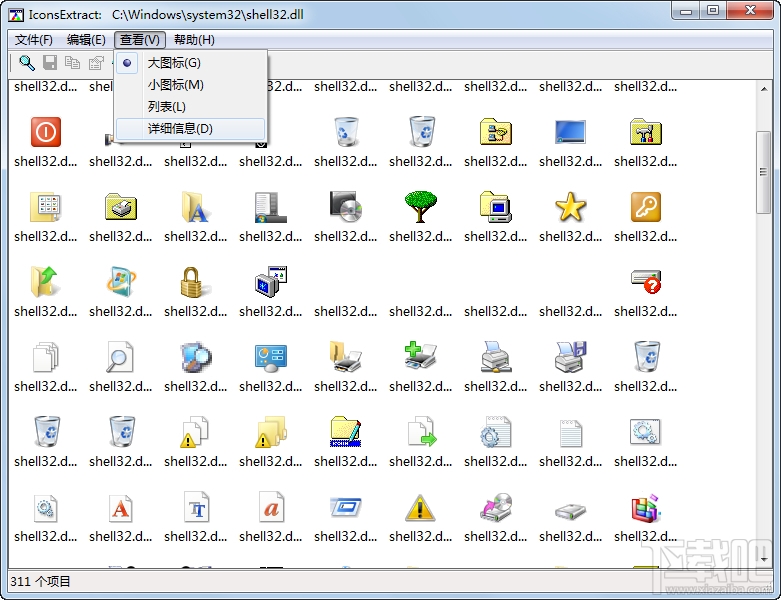The width and height of the screenshot is (781, 600).
Task: Select 大图标(G) view option
Action: [x=190, y=63]
